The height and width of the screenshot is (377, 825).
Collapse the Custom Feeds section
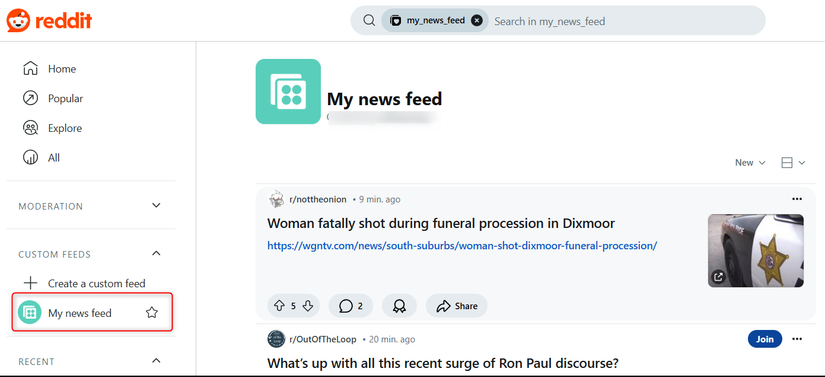[x=156, y=253]
